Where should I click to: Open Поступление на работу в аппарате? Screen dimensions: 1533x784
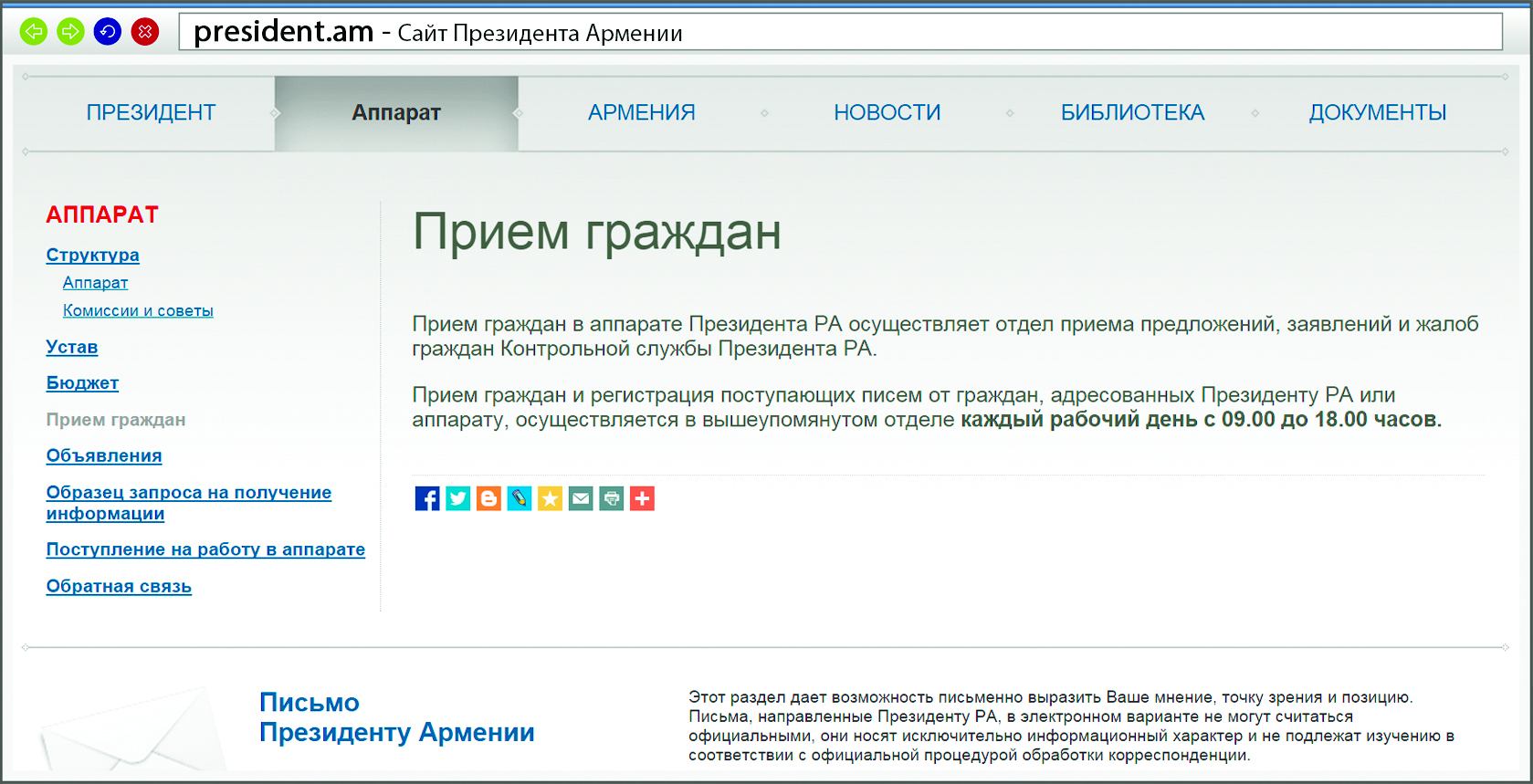click(205, 549)
